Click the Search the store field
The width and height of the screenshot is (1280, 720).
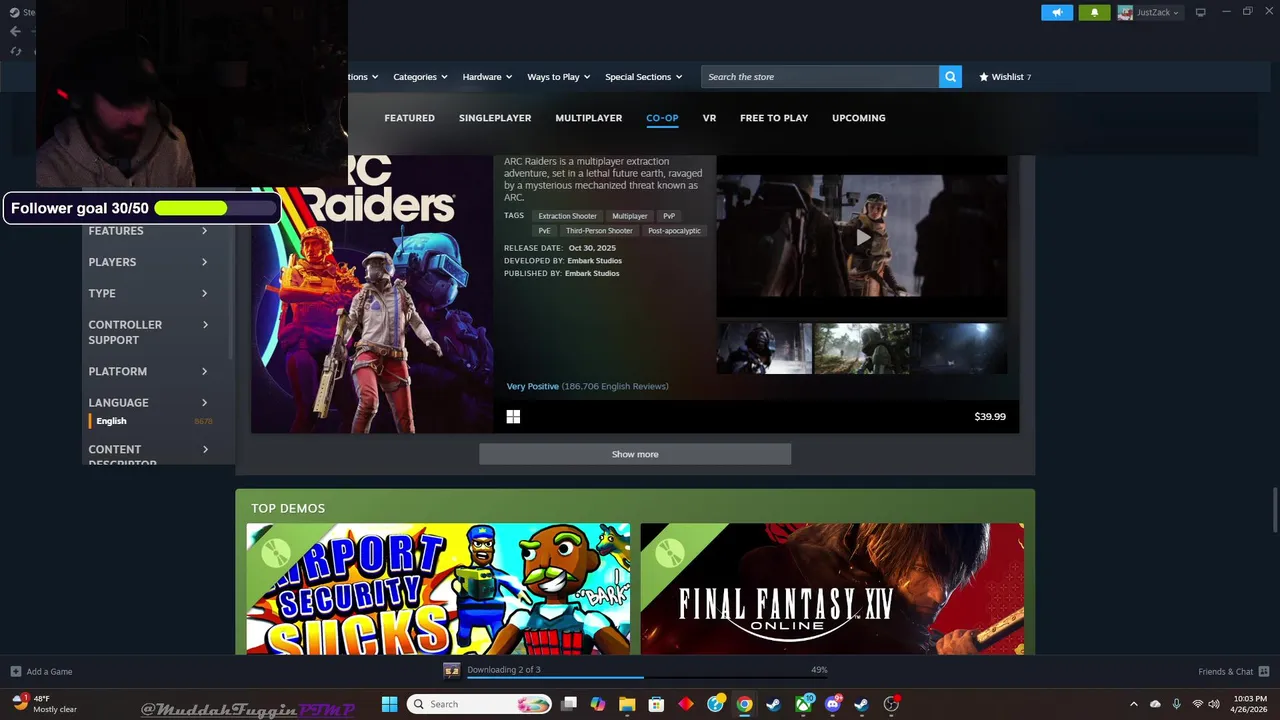coord(820,77)
